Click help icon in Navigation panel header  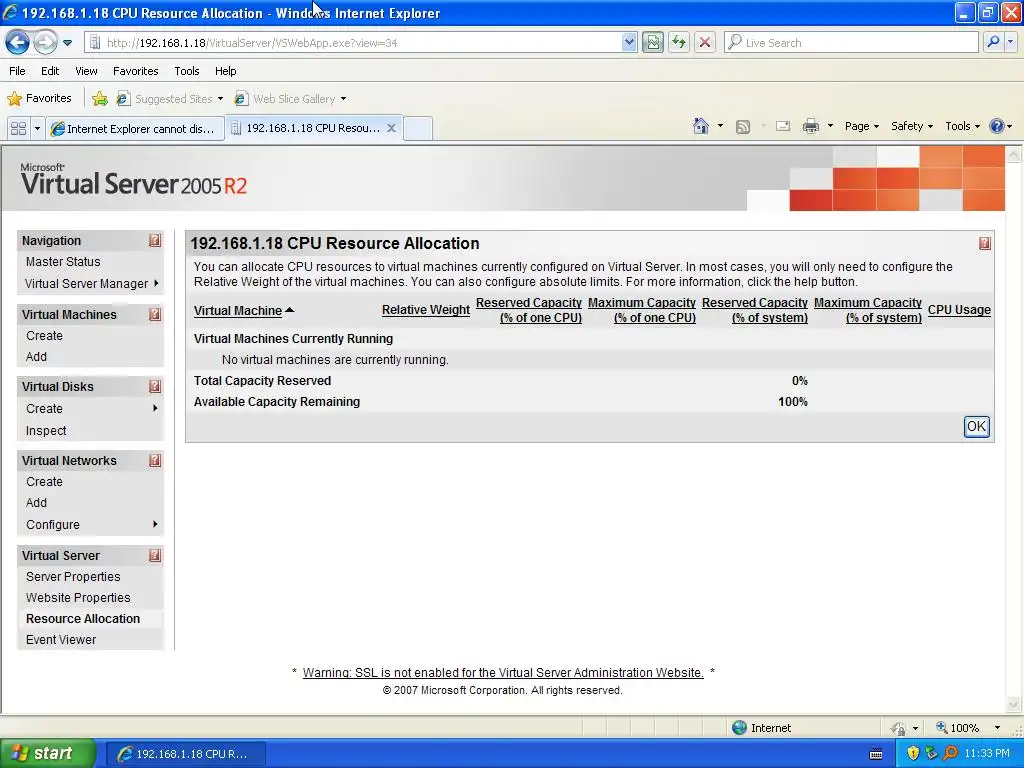point(155,240)
